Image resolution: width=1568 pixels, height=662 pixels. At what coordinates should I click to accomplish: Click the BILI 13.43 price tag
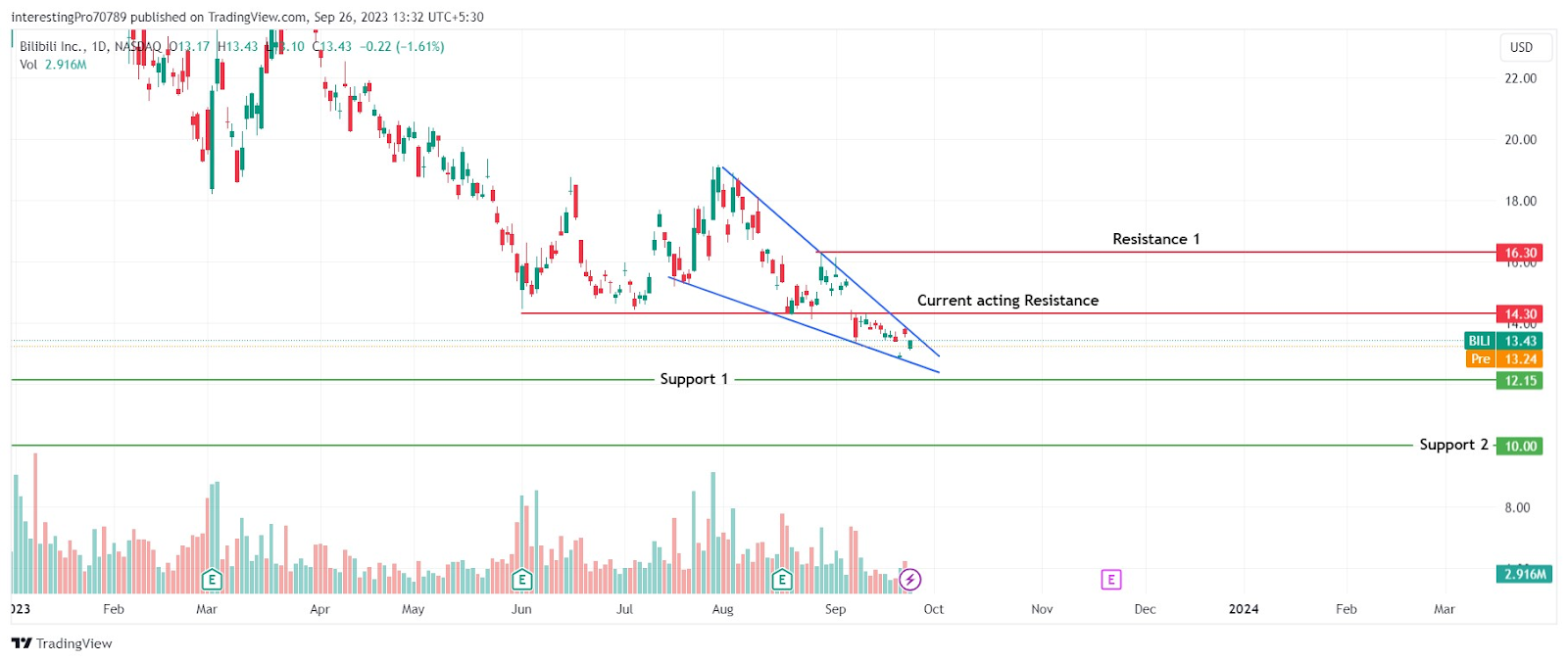point(1503,341)
